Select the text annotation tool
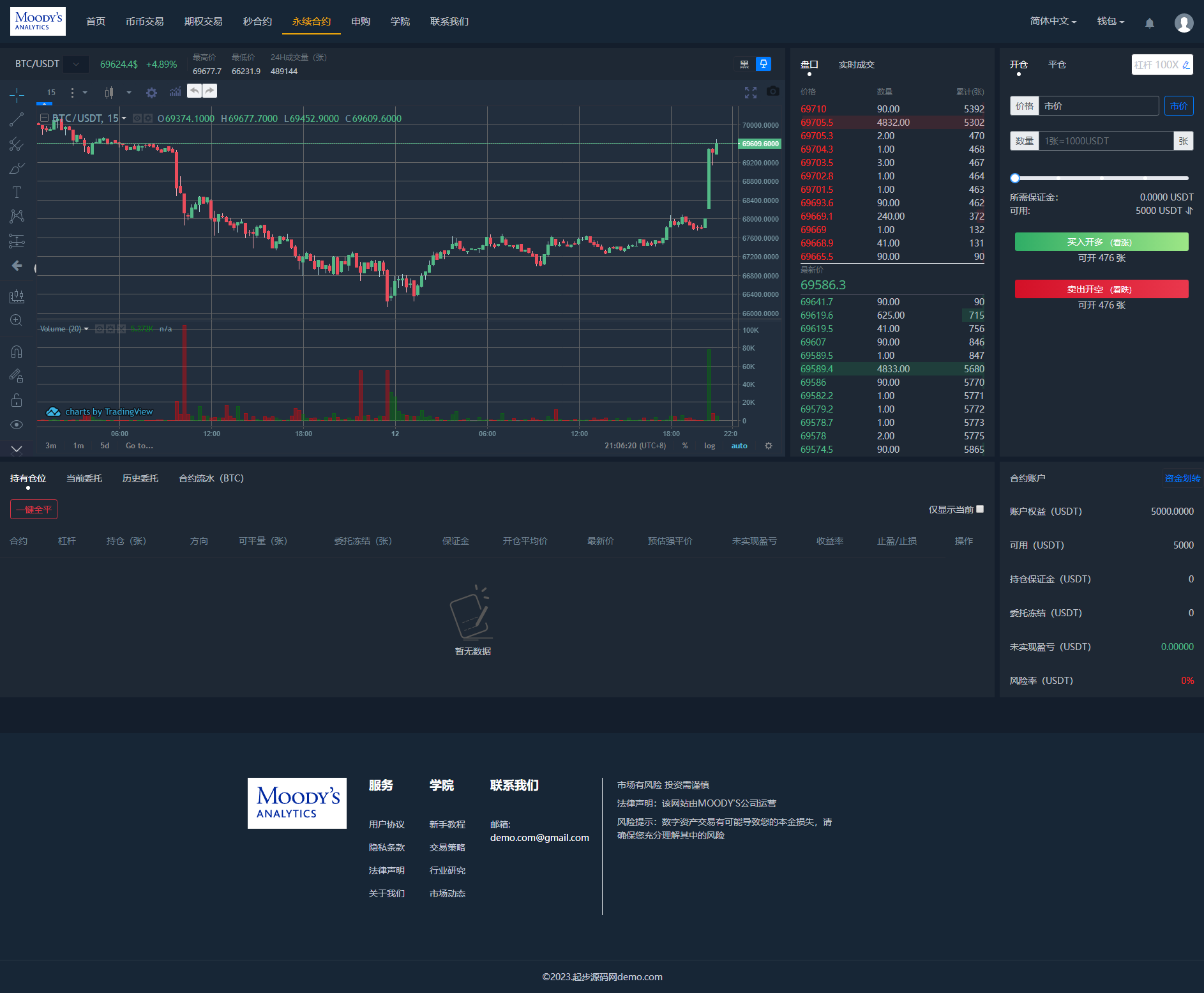Viewport: 1204px width, 993px height. click(17, 192)
